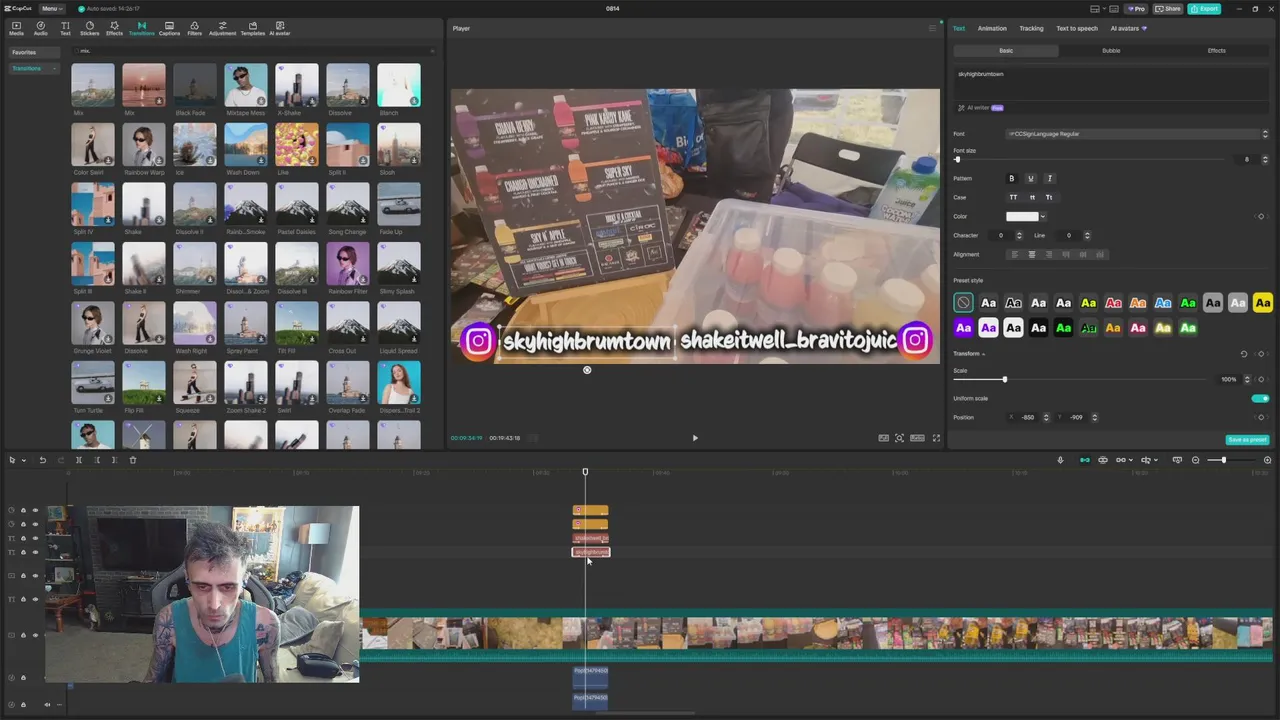
Task: Toggle the Uniform scale switch
Action: (x=1260, y=398)
